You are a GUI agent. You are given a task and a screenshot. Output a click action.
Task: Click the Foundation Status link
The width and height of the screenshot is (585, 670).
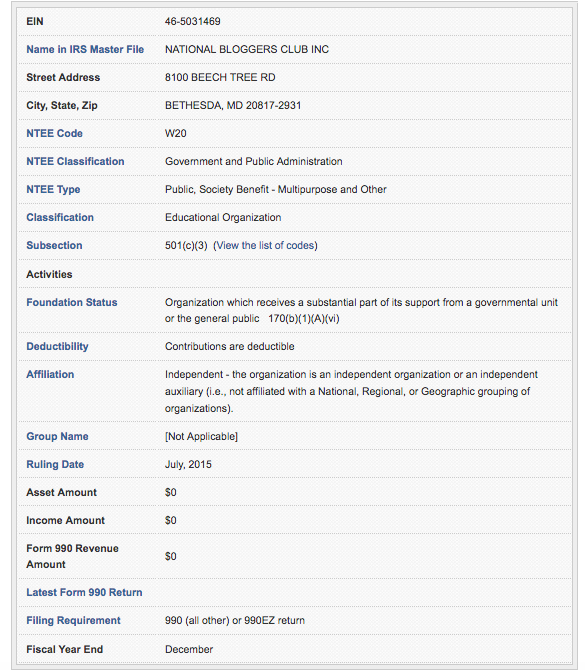[x=72, y=303]
